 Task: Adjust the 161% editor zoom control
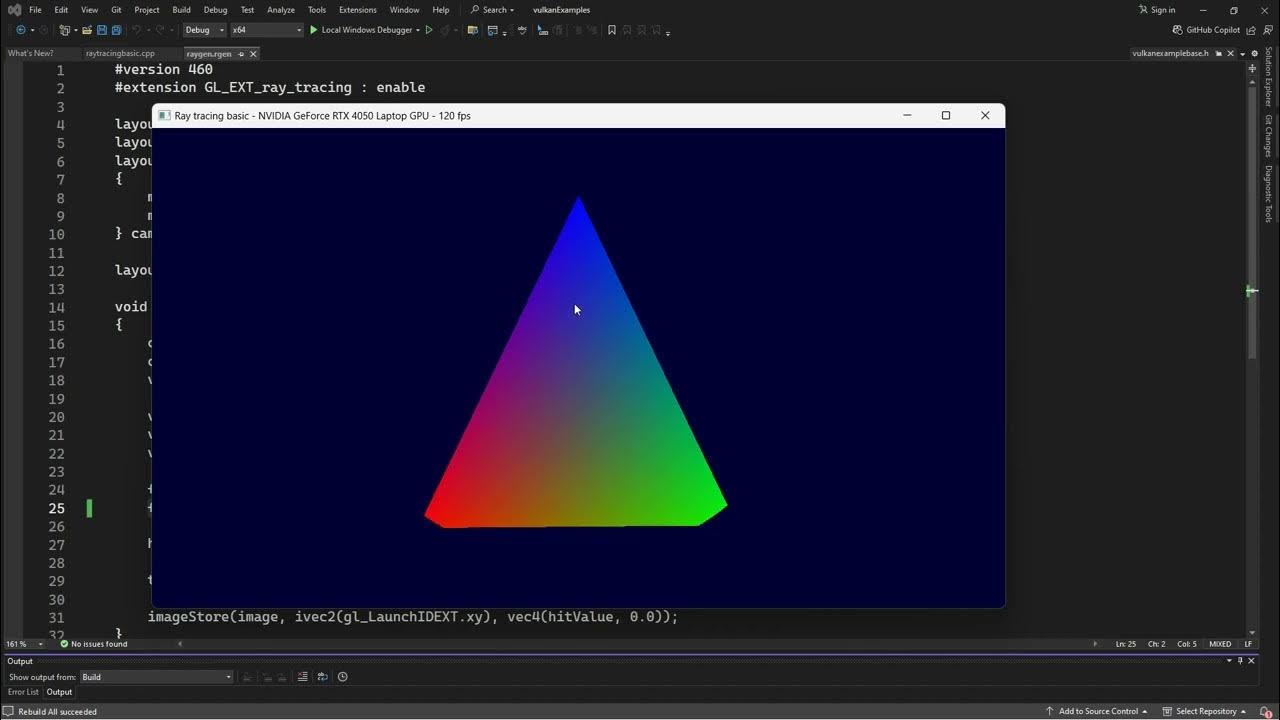(x=21, y=644)
